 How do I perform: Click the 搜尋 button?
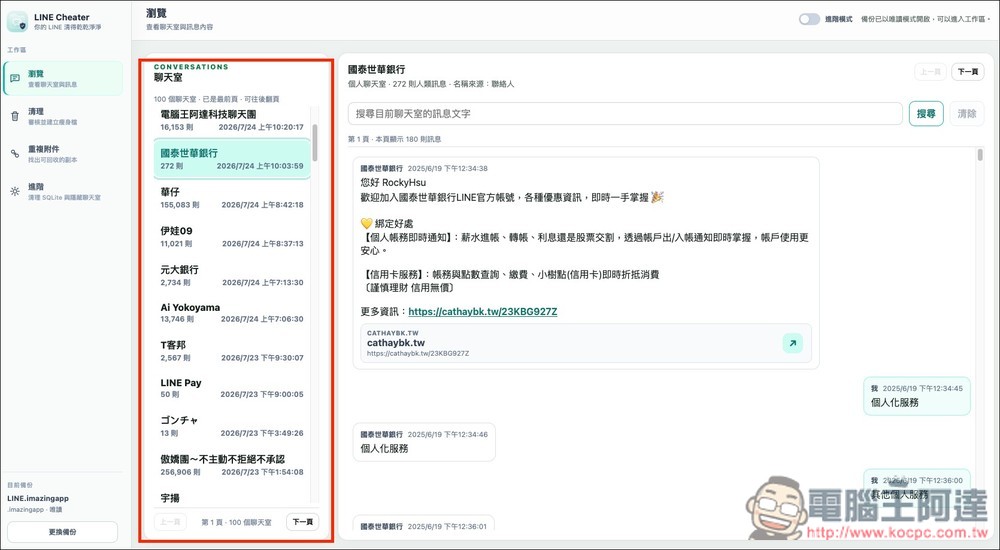point(926,114)
